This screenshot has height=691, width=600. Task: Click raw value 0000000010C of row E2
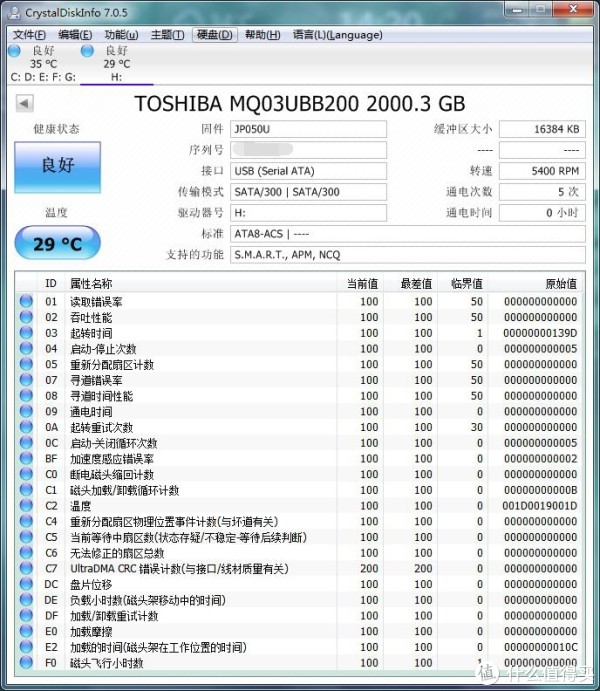541,647
